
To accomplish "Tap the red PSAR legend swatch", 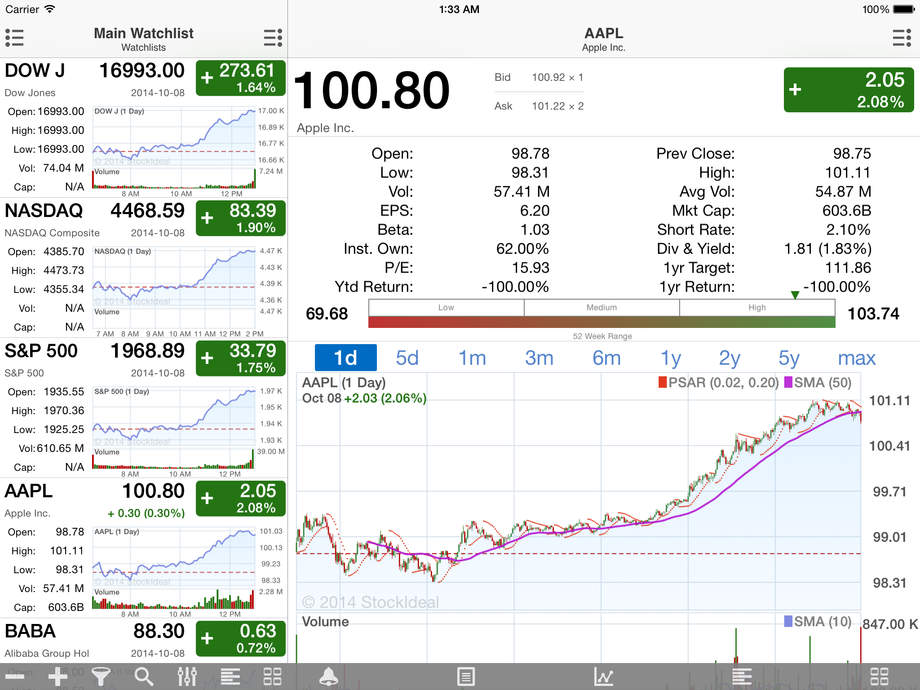I will click(x=662, y=383).
